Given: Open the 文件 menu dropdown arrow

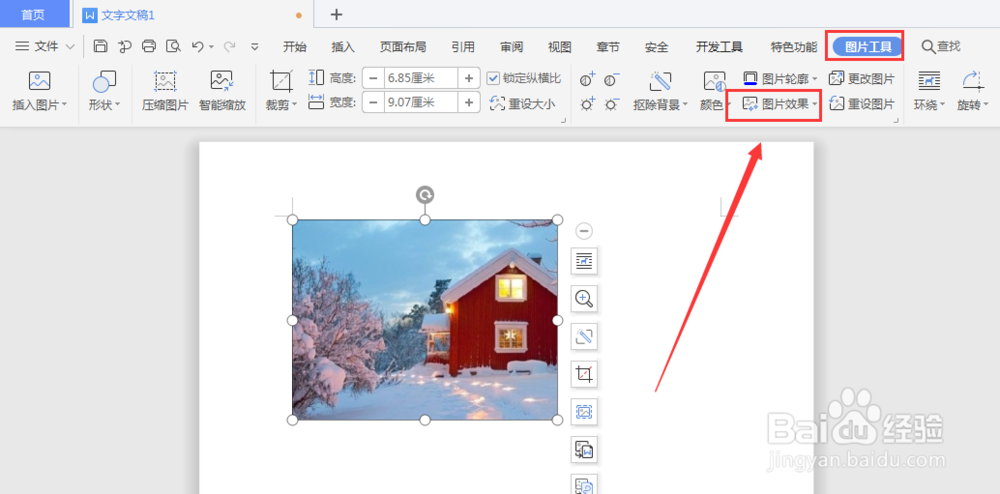Looking at the screenshot, I should pyautogui.click(x=70, y=47).
